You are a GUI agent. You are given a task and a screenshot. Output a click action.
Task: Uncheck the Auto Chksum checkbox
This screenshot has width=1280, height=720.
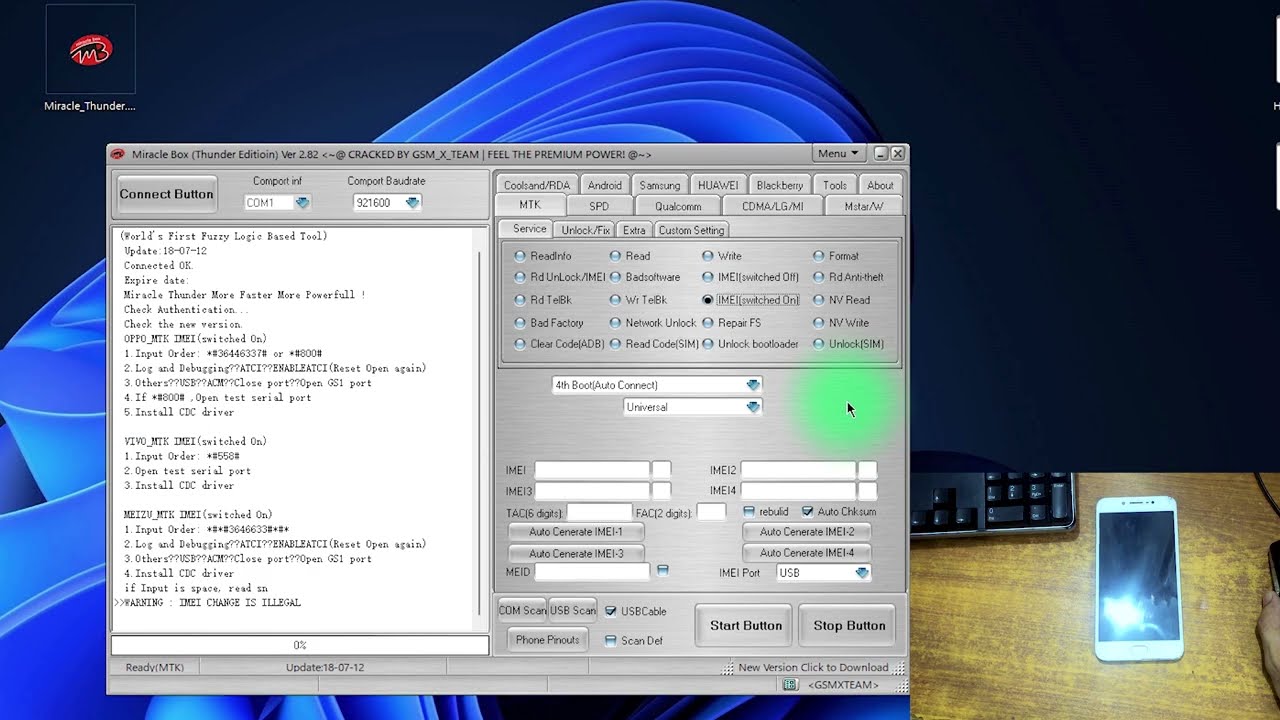808,512
